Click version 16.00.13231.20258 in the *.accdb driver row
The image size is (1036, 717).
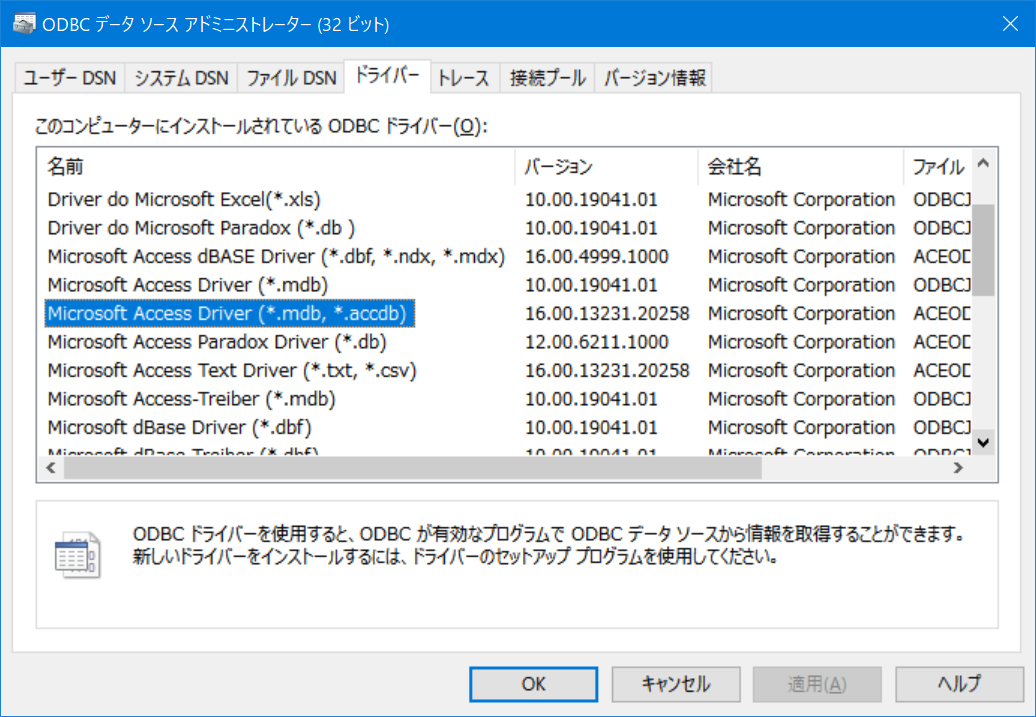point(607,313)
